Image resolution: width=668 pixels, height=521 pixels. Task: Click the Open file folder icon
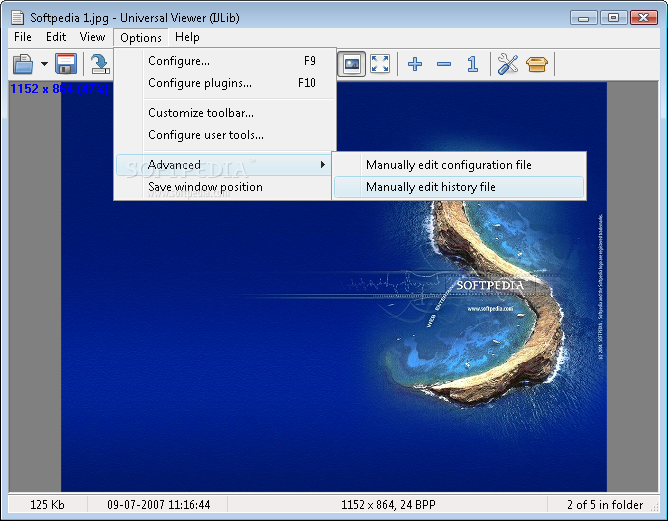tap(23, 64)
